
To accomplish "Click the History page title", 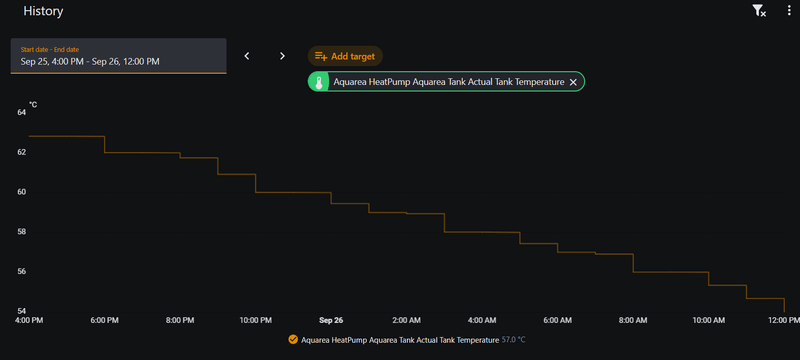I will point(43,11).
